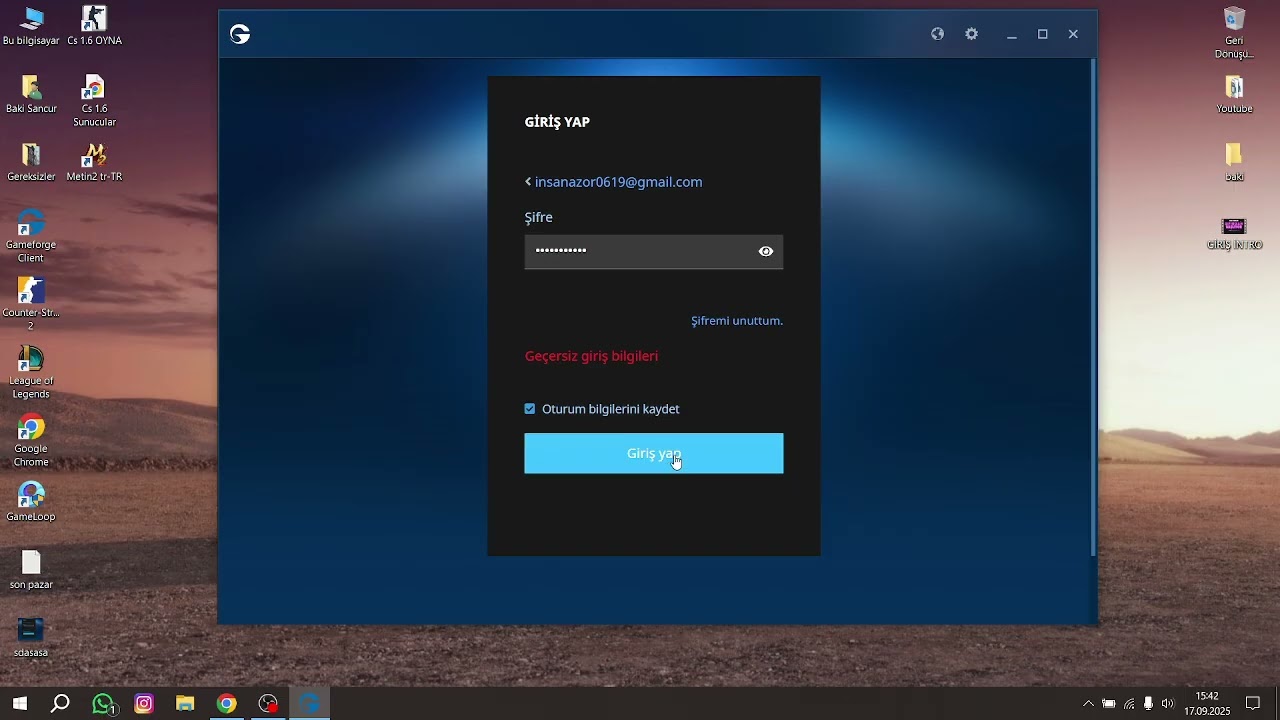The width and height of the screenshot is (1280, 720).
Task: Open File Explorer from the taskbar
Action: coord(185,704)
